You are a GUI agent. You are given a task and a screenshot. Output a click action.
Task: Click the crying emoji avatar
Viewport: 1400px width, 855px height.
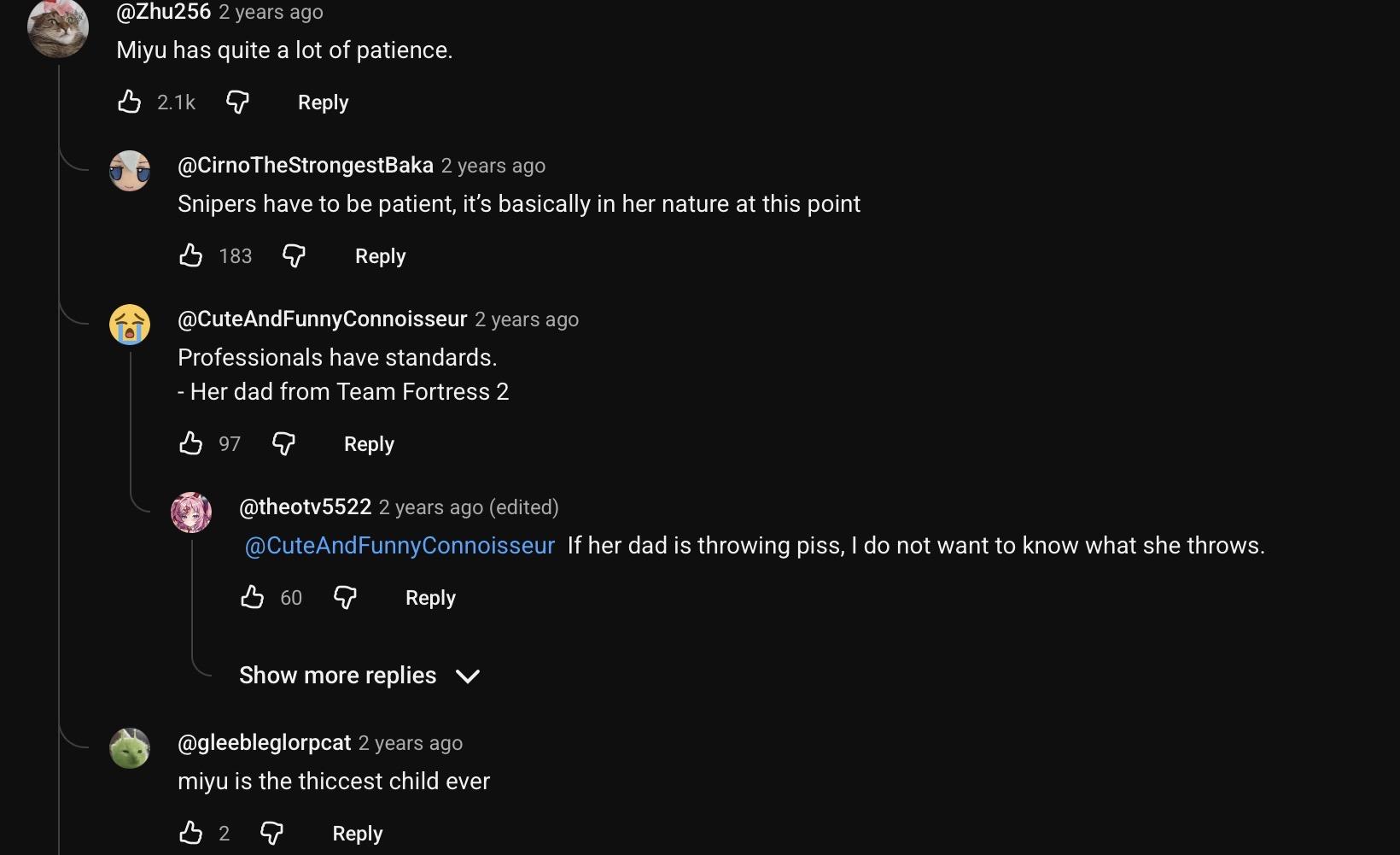(130, 325)
